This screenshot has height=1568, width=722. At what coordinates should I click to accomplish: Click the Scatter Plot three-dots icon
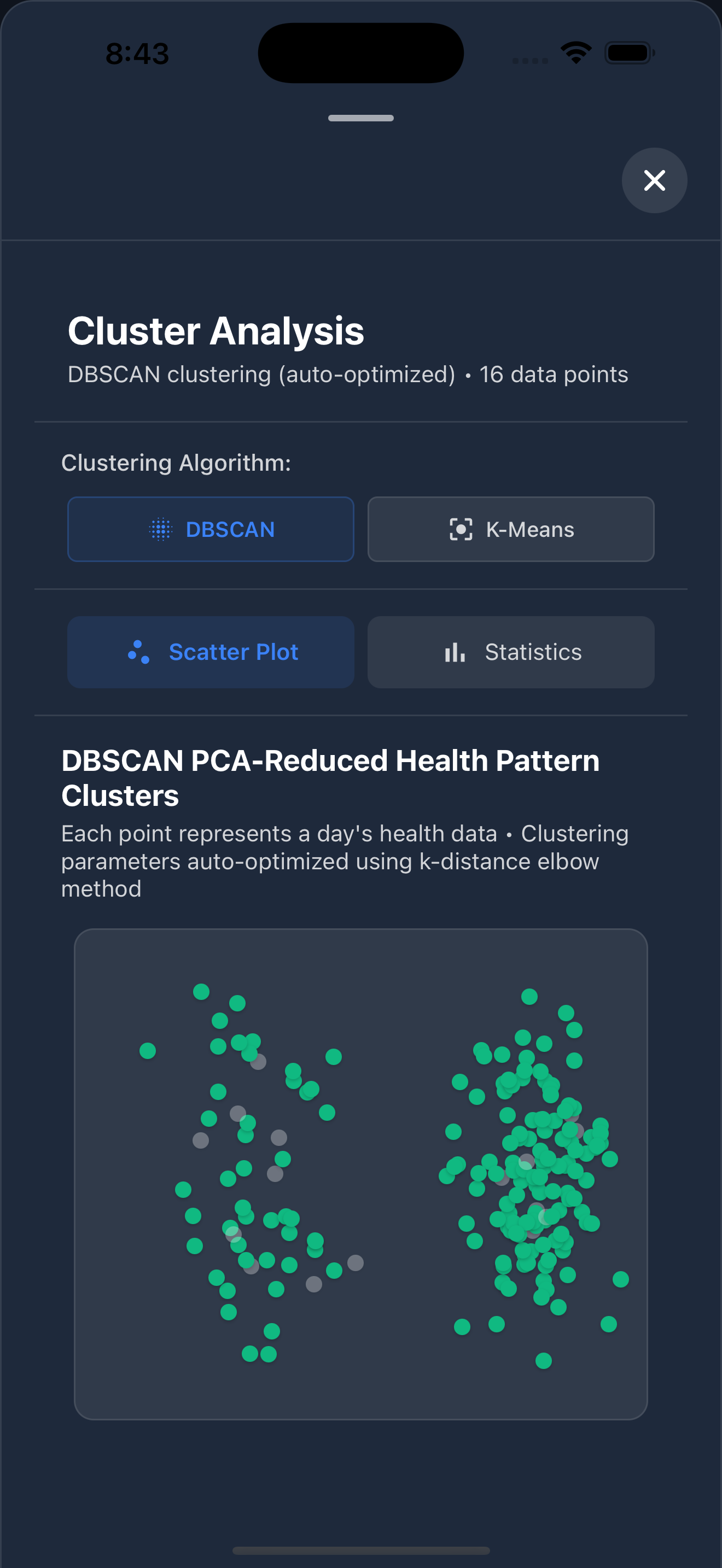tap(139, 652)
